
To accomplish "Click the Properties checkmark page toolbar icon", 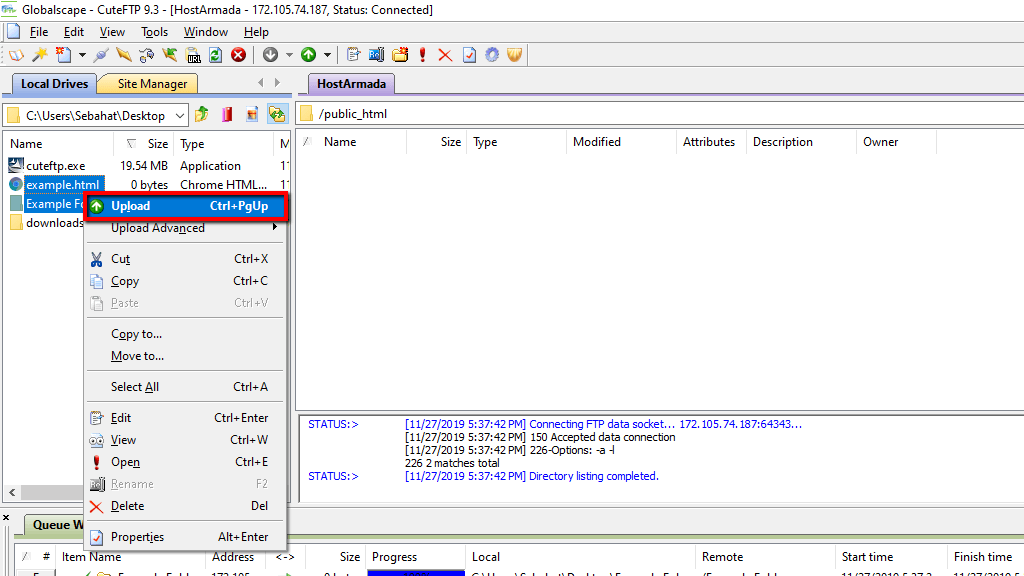I will pyautogui.click(x=469, y=55).
